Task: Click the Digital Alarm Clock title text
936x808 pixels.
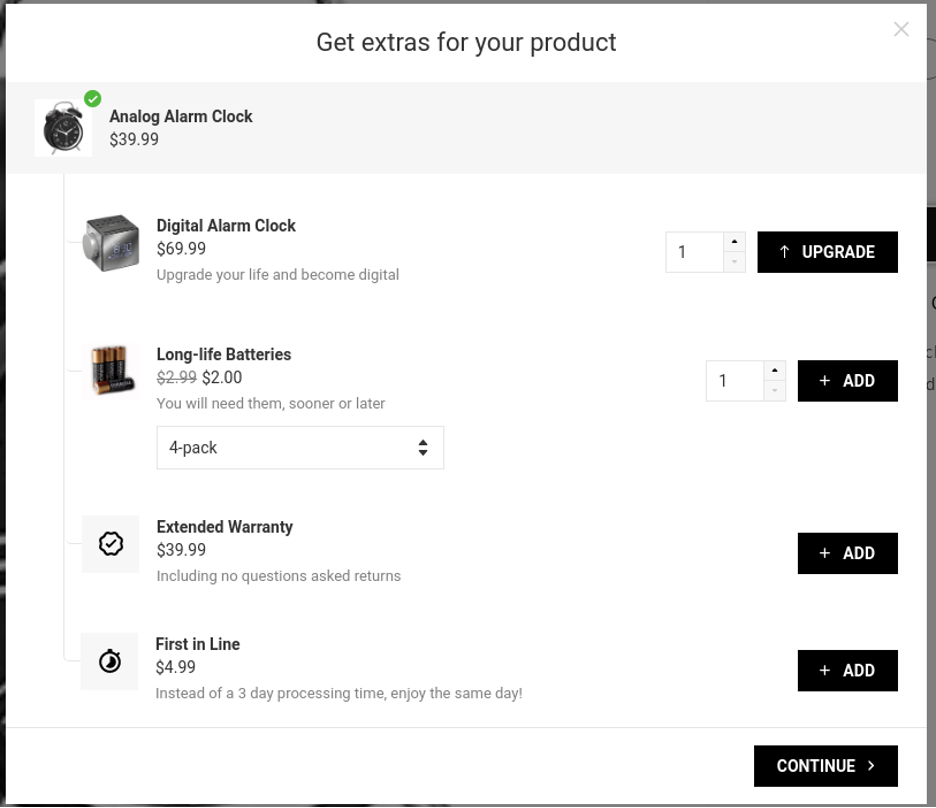Action: [x=225, y=225]
